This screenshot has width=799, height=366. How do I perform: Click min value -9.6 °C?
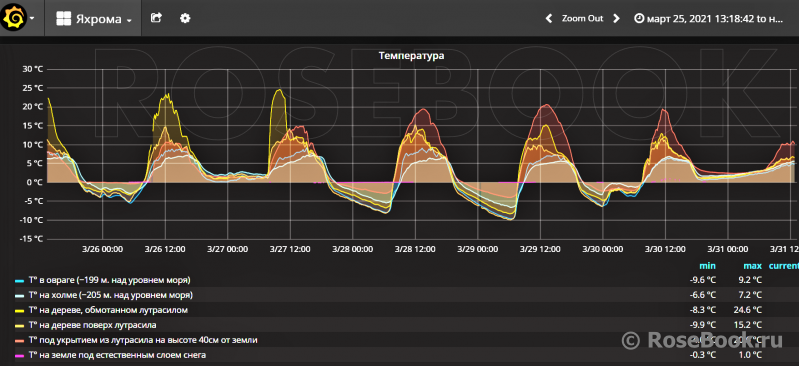[703, 280]
